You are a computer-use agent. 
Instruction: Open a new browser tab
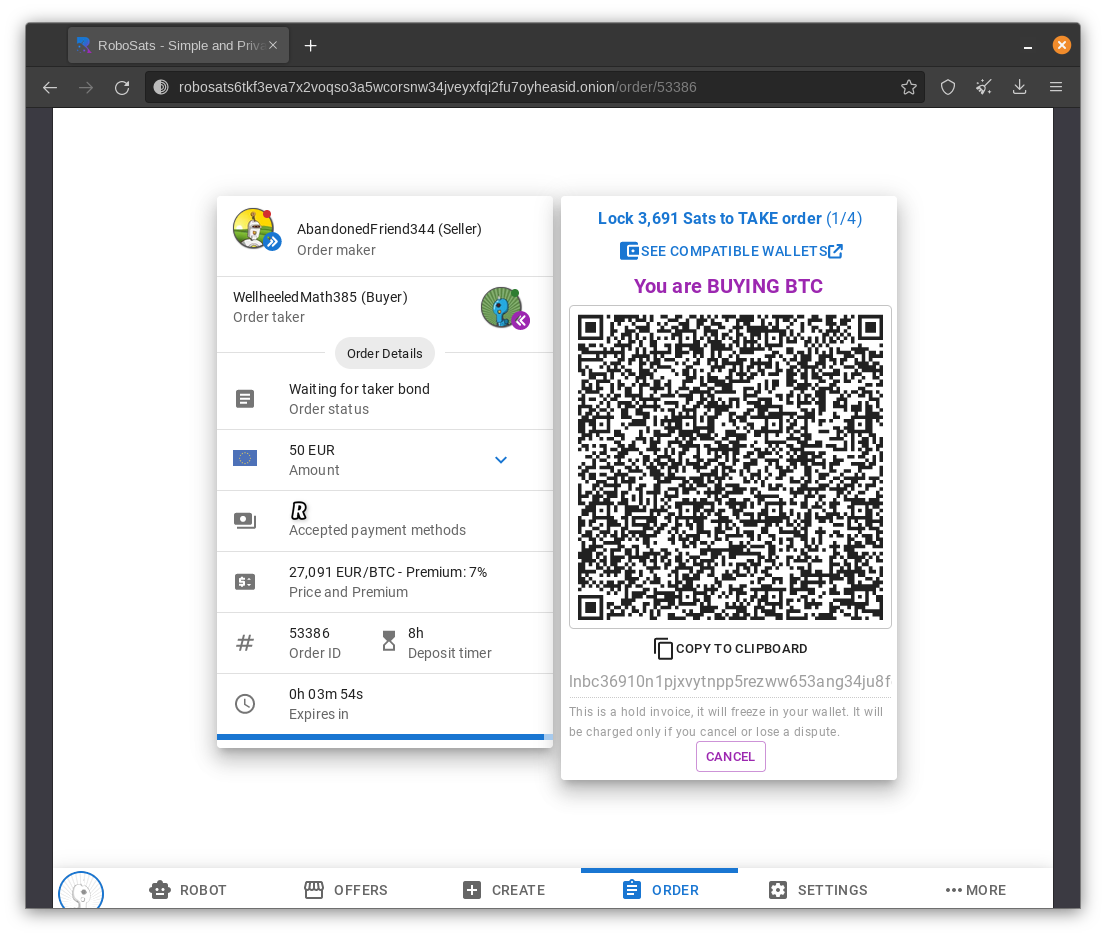coord(310,46)
